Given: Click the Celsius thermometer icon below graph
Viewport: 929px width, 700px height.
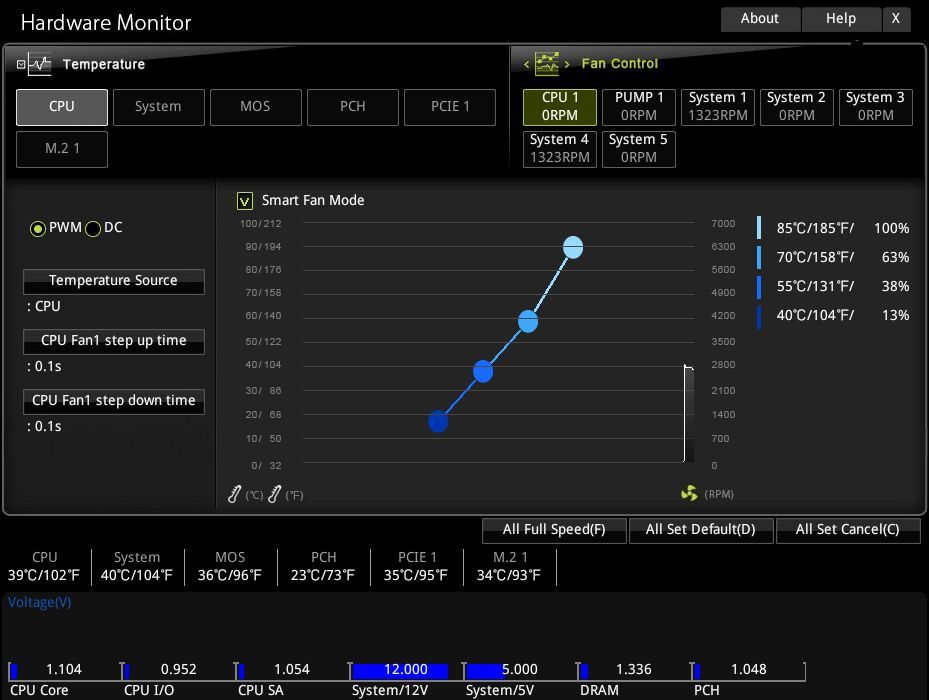Looking at the screenshot, I should click(235, 494).
